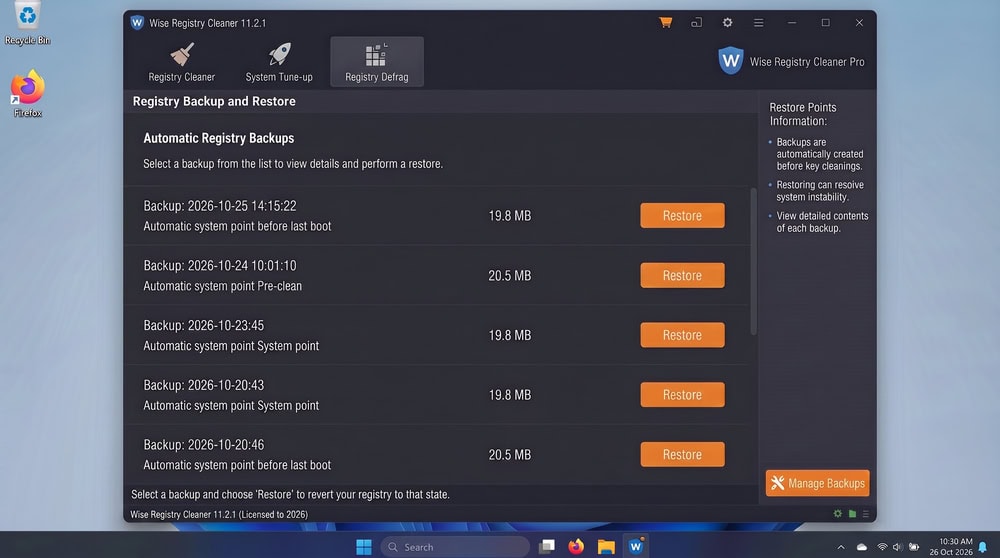Select 'Backup: 2026-10-24 10:01:10' entry
1000x558 pixels.
click(436, 275)
